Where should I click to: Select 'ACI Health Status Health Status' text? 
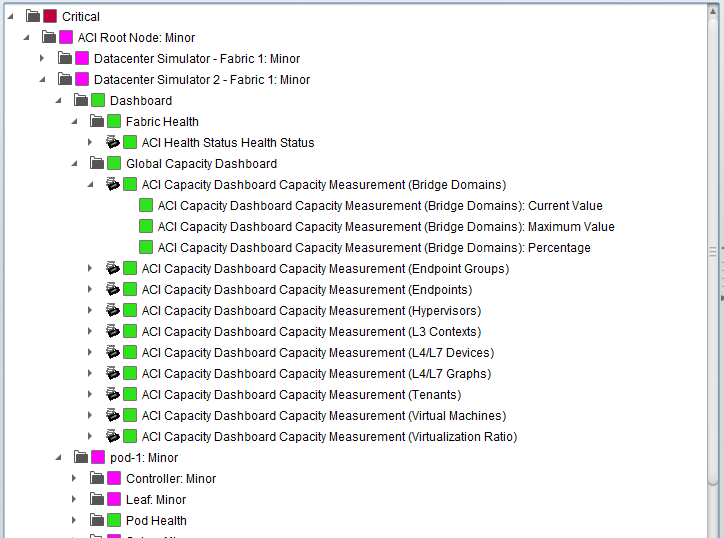pos(228,143)
